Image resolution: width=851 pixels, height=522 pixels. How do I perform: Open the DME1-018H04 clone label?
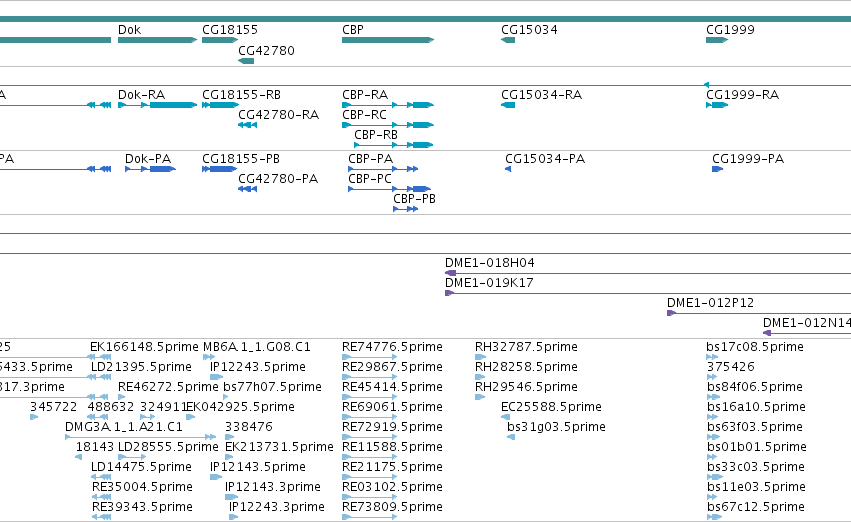point(490,263)
